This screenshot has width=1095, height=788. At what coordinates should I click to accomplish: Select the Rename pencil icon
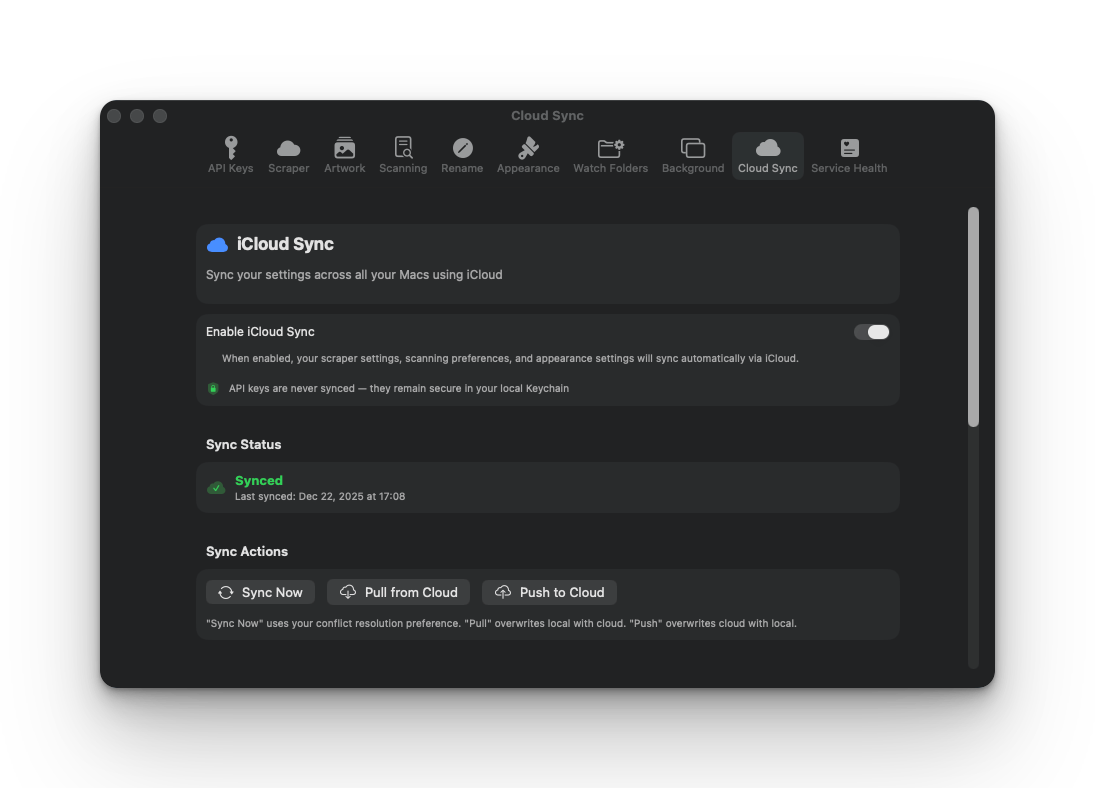coord(462,147)
